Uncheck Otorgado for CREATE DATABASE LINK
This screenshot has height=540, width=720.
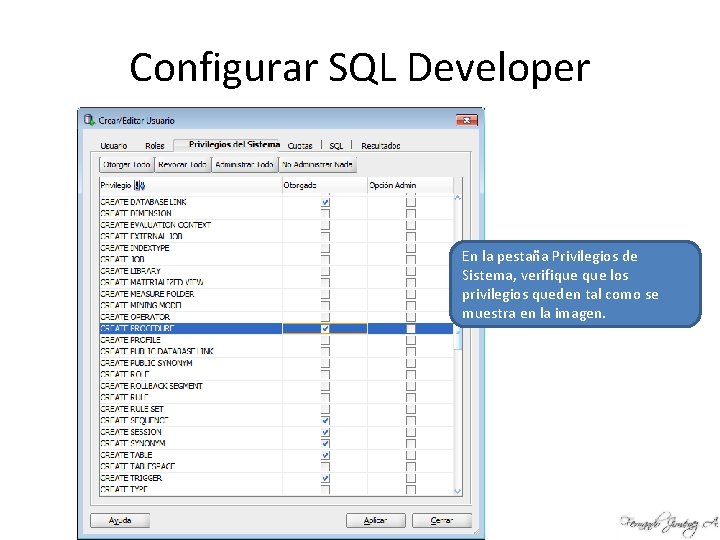[x=325, y=202]
